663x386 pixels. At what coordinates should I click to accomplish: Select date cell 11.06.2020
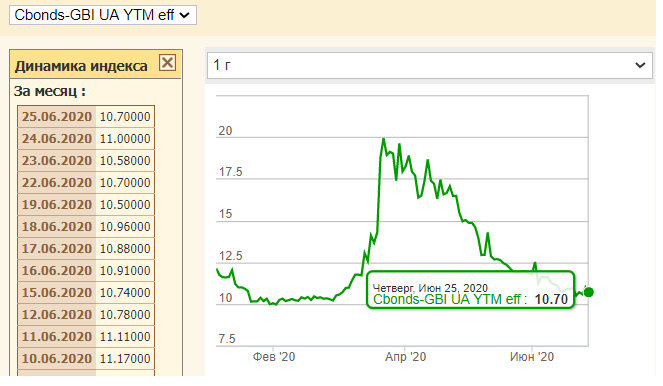[x=57, y=337]
